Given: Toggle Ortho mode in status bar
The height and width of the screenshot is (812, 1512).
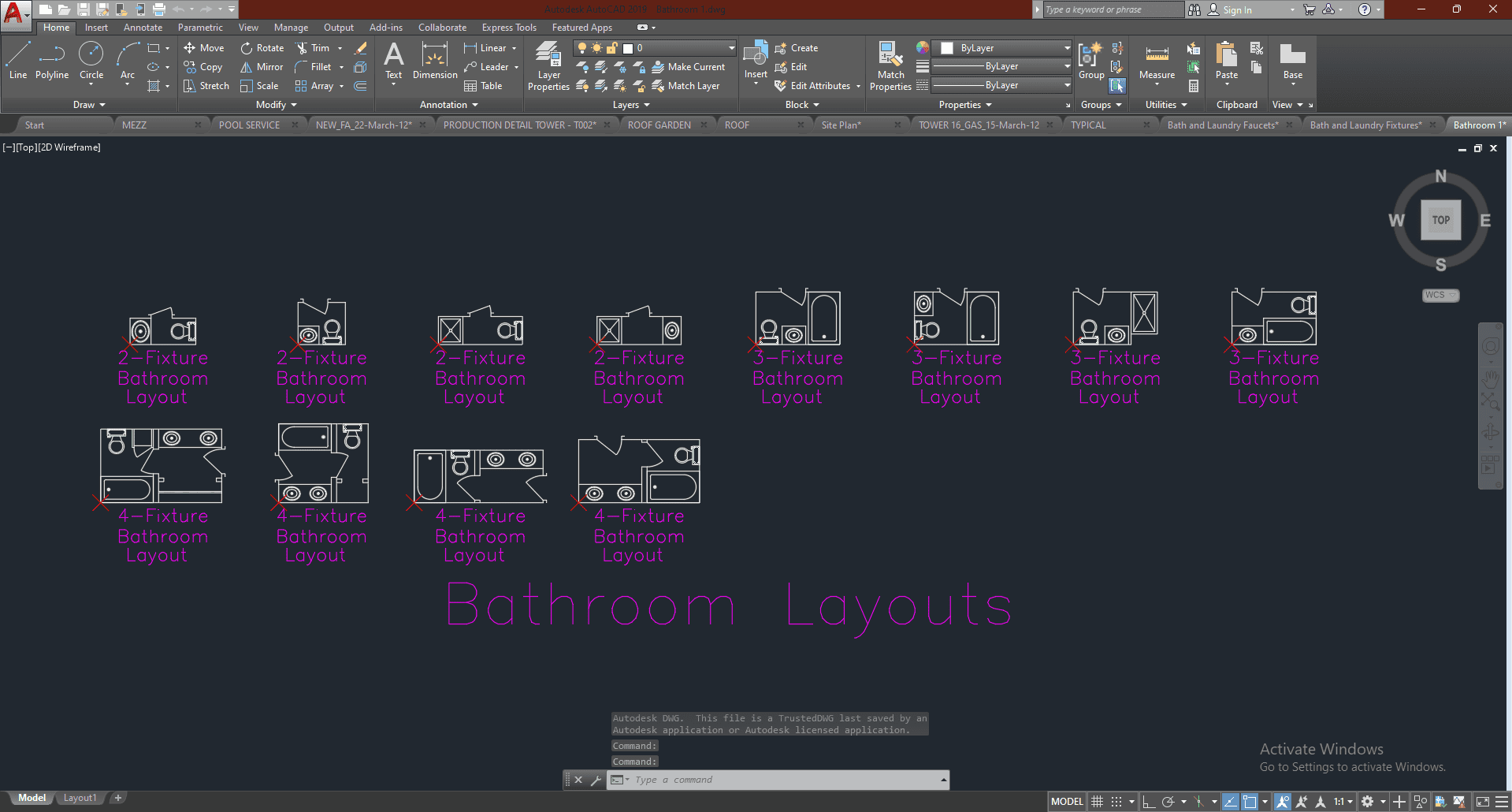Looking at the screenshot, I should tap(1149, 802).
